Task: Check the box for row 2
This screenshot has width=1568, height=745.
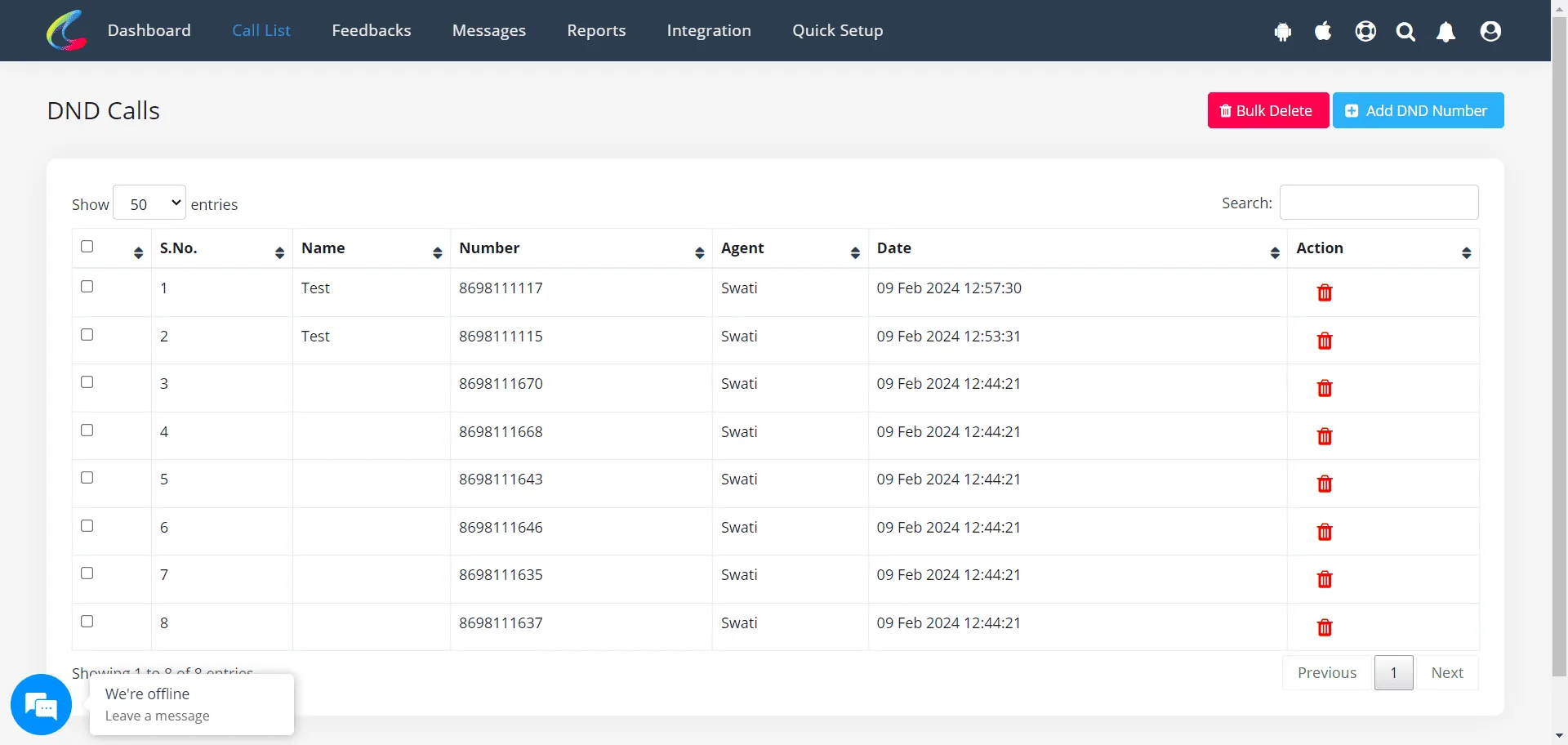Action: 87,335
